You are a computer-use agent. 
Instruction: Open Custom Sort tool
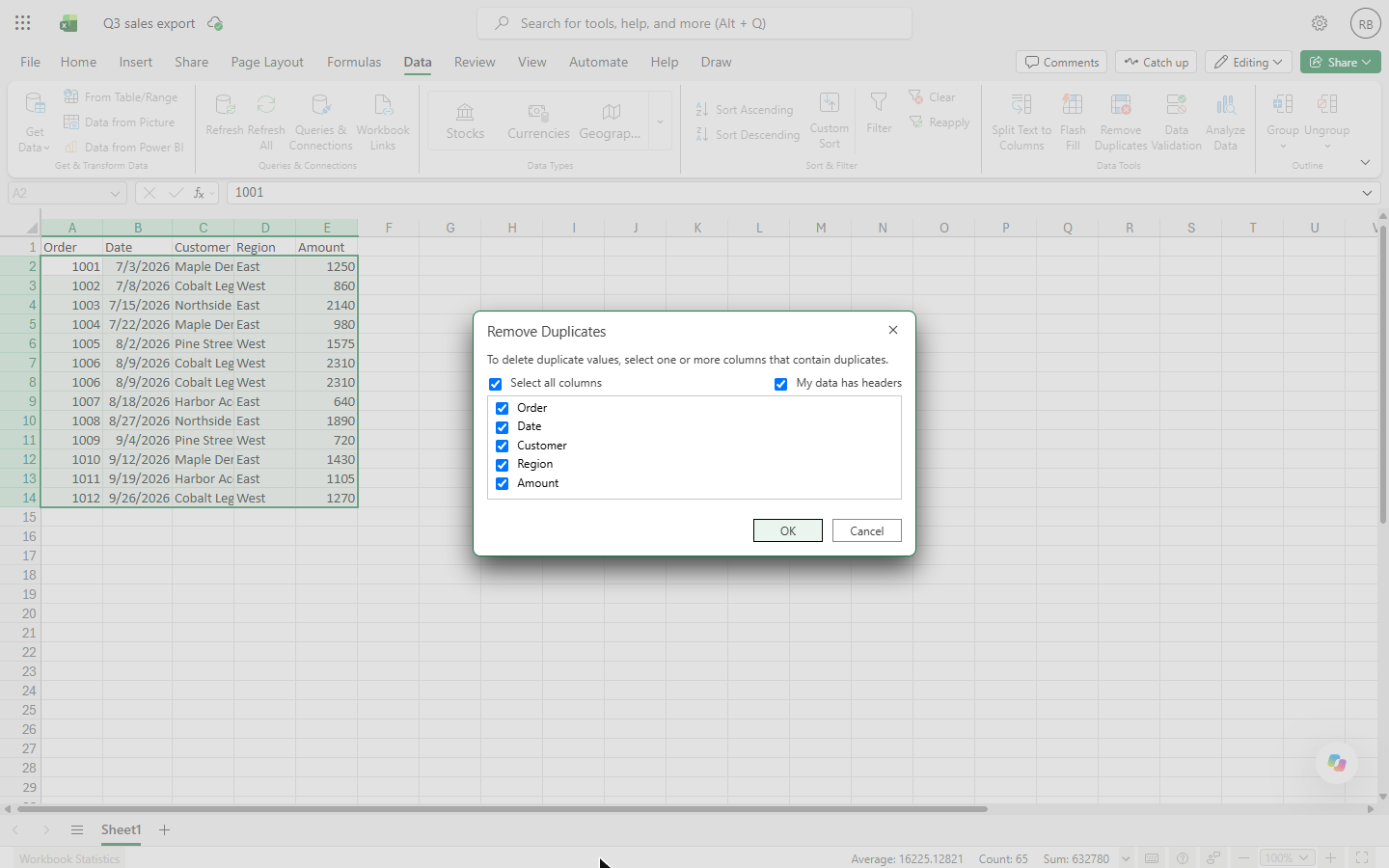tap(829, 121)
